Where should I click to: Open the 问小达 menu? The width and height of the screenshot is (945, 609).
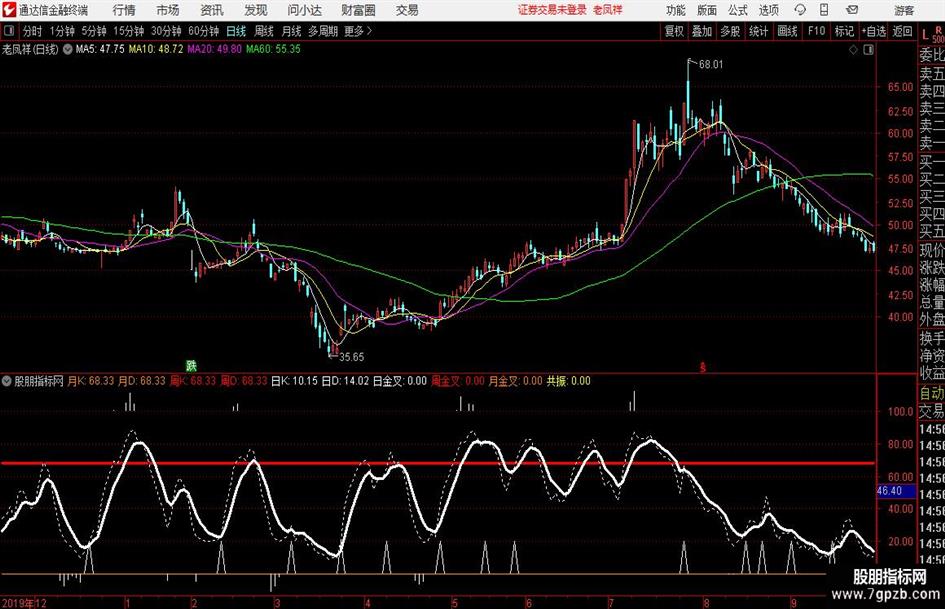pyautogui.click(x=304, y=10)
